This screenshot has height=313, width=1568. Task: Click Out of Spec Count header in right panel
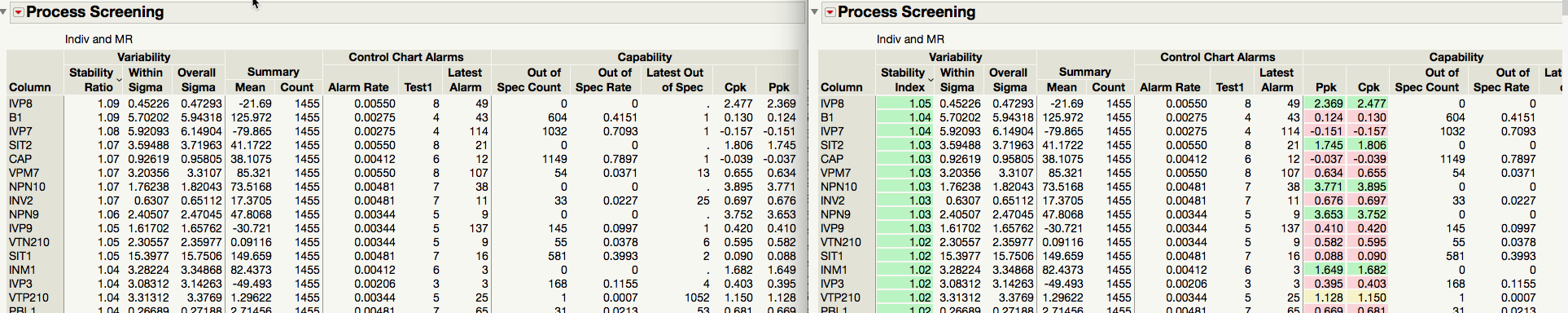click(1426, 80)
